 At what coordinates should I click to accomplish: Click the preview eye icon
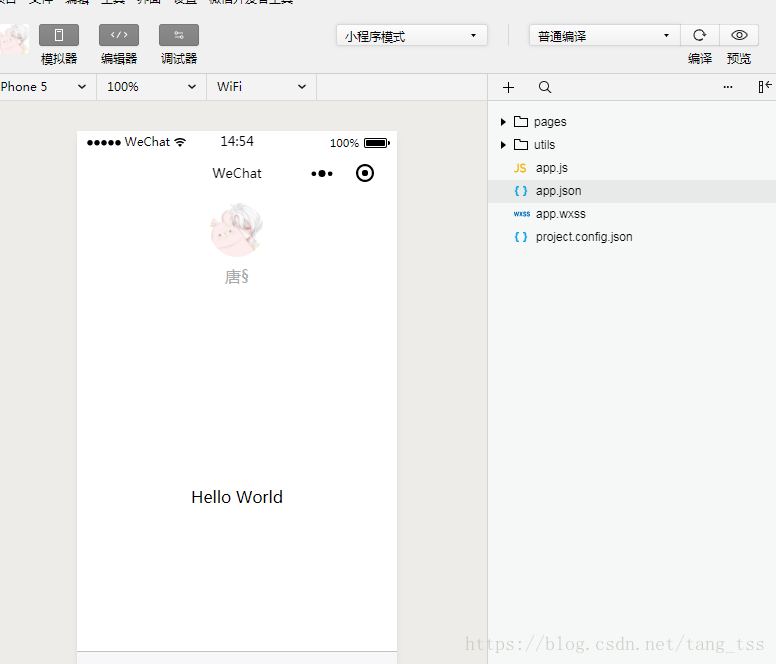739,35
